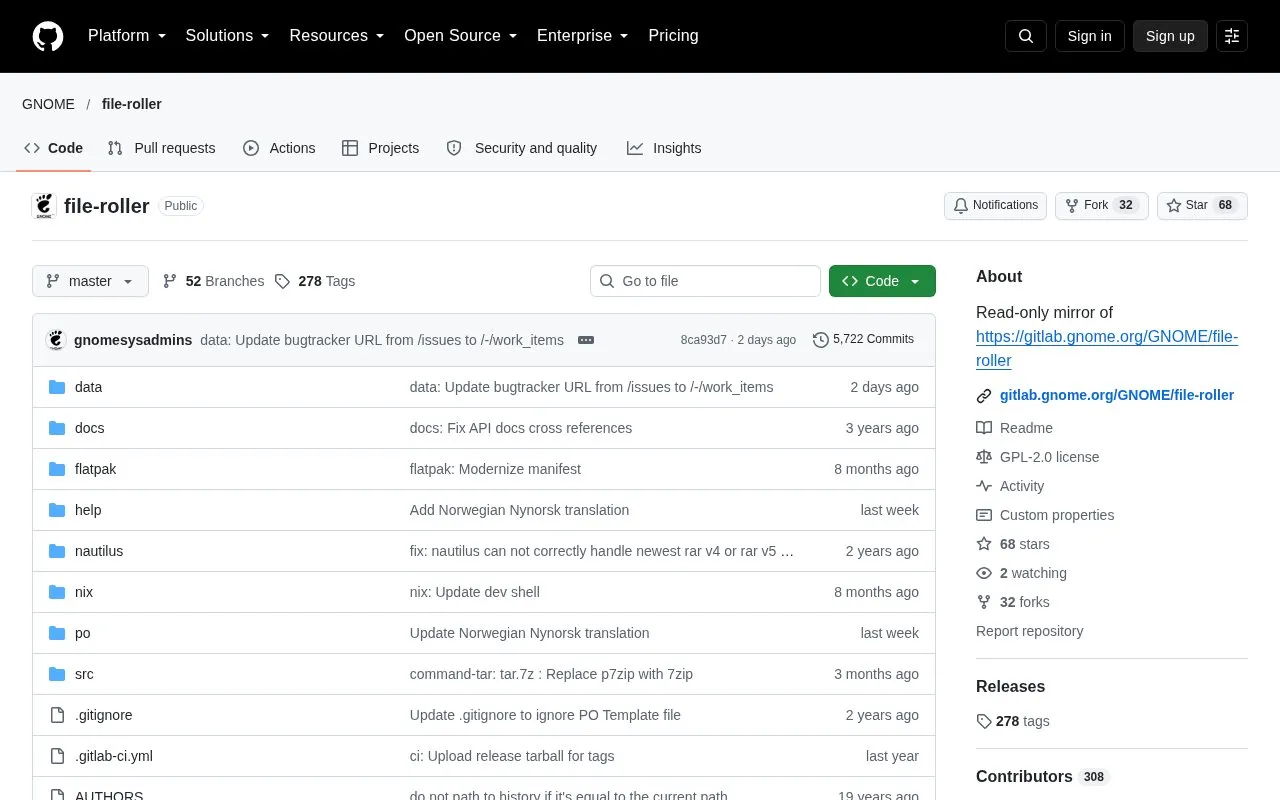The height and width of the screenshot is (800, 1280).
Task: Click the Go to file search field
Action: pos(705,281)
